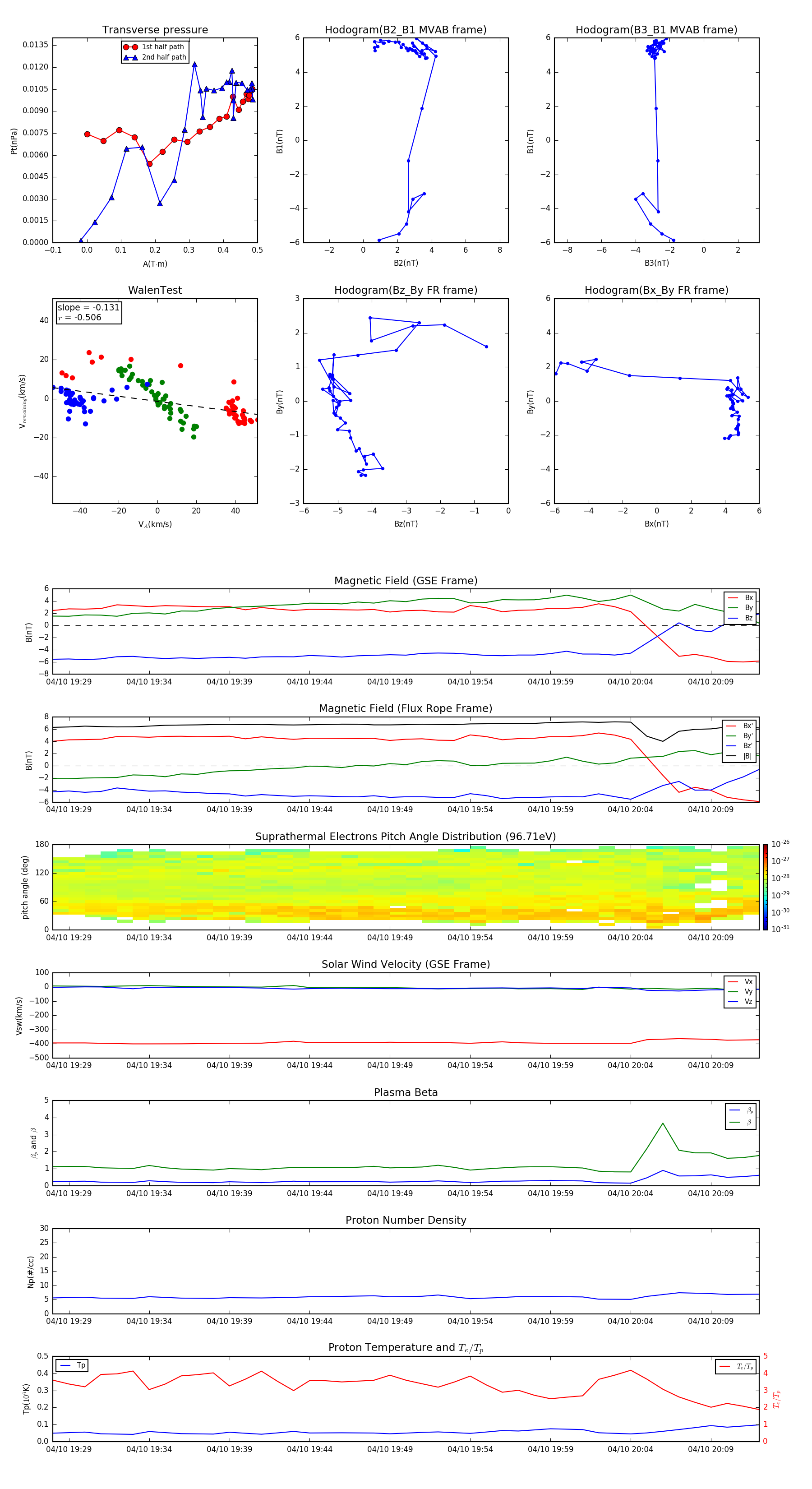Click '04/10 19:29' tick under GSE field plot
Viewport: 812px width, 1489px height.
pos(69,682)
